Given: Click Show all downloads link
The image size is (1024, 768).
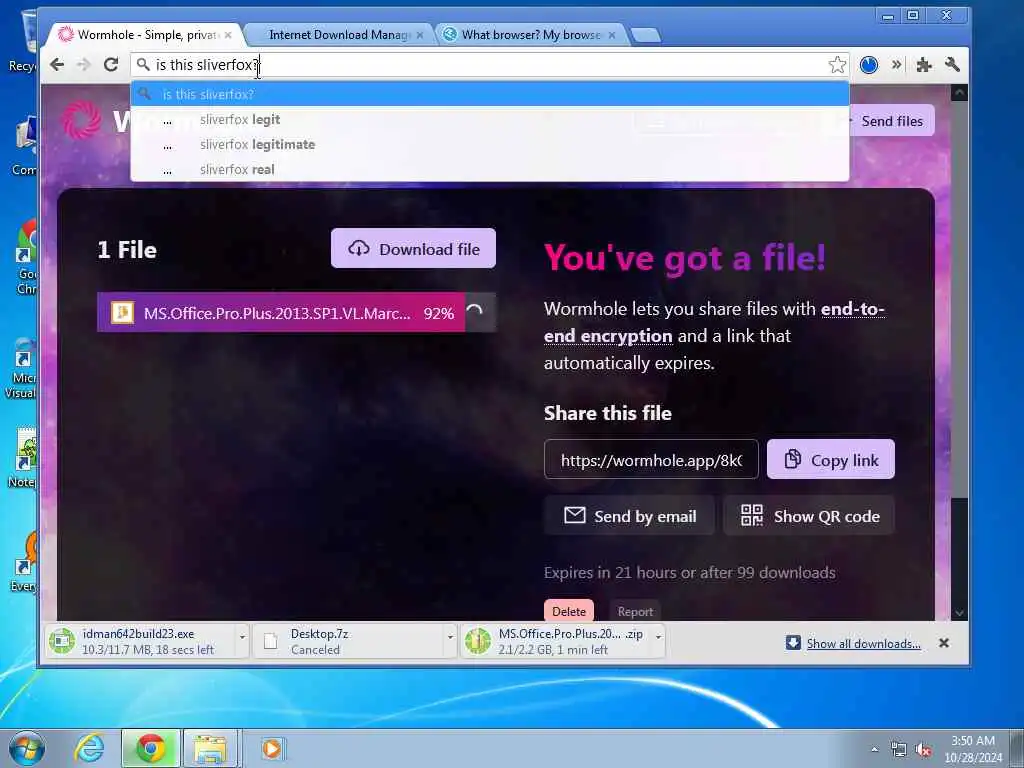Looking at the screenshot, I should click(863, 643).
